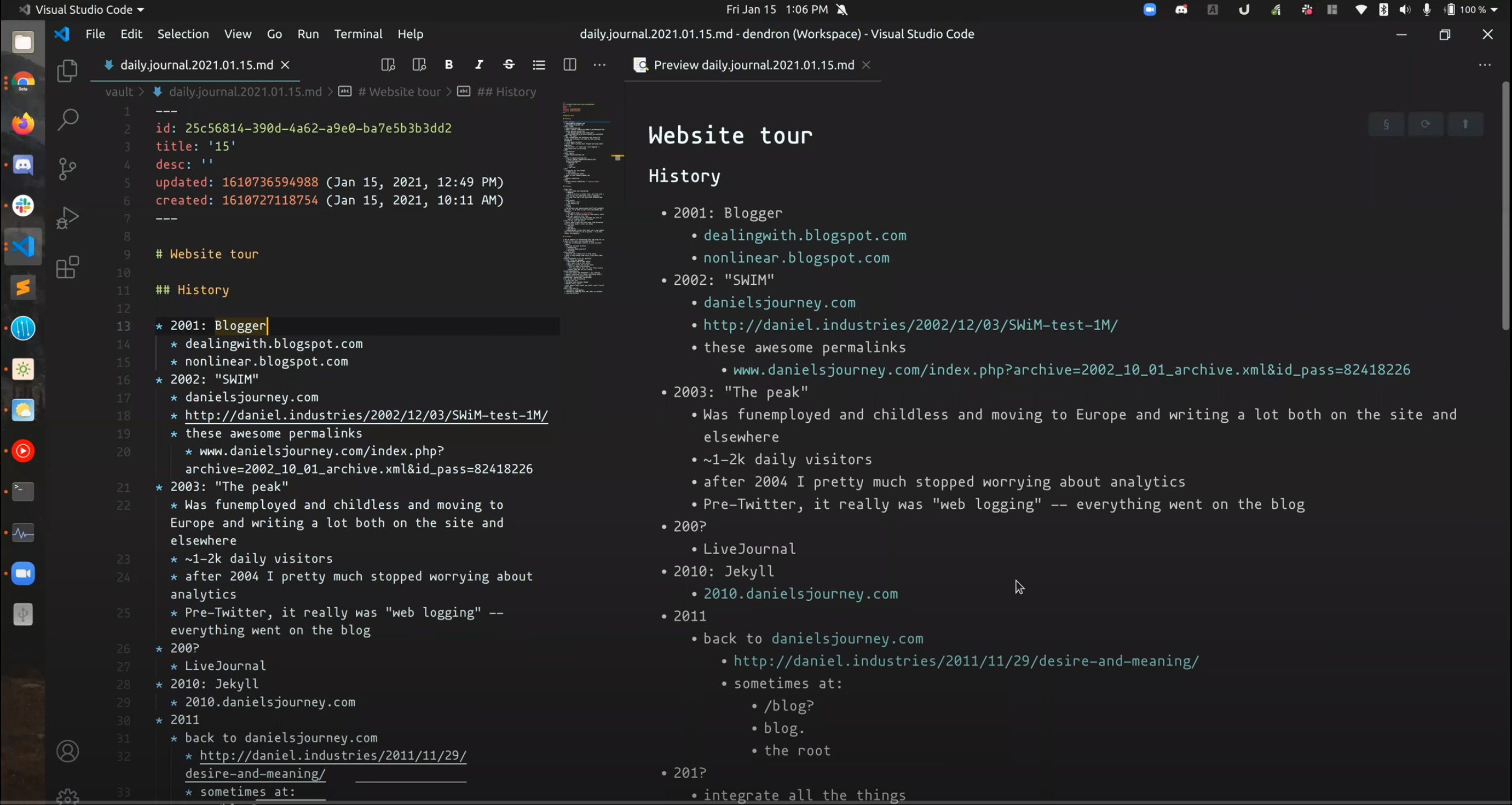Open the Selection menu

183,34
